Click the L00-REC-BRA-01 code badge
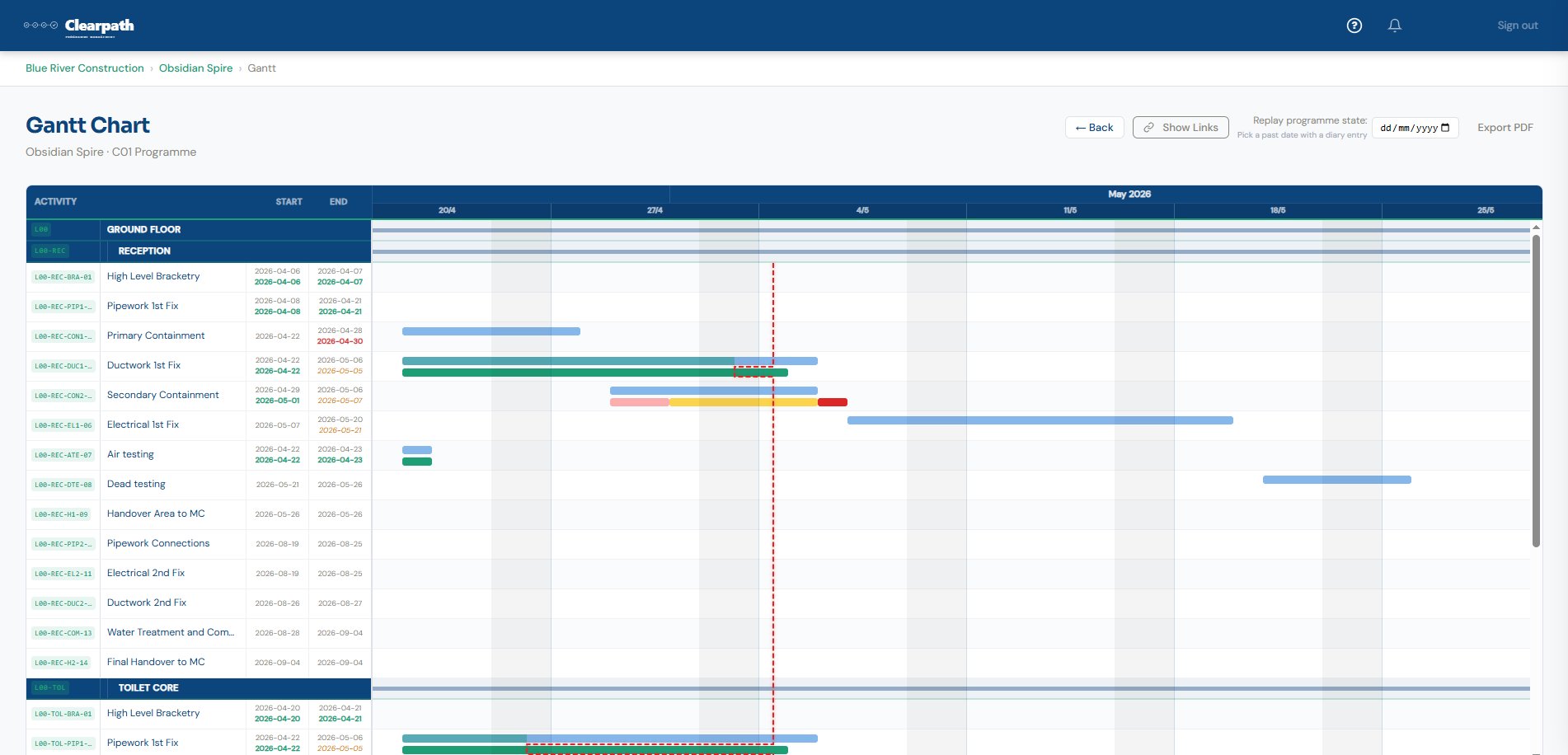Image resolution: width=1568 pixels, height=755 pixels. point(63,277)
